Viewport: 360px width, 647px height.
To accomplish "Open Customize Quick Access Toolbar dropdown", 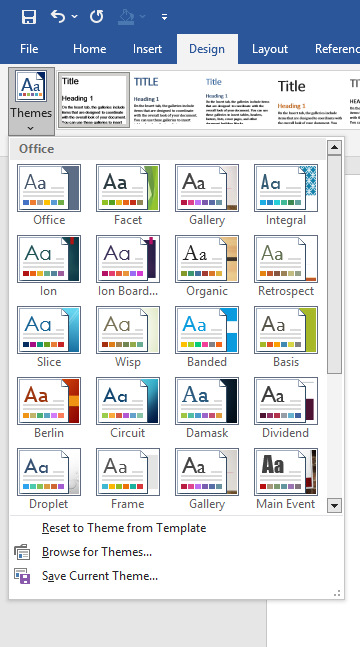I will point(164,17).
